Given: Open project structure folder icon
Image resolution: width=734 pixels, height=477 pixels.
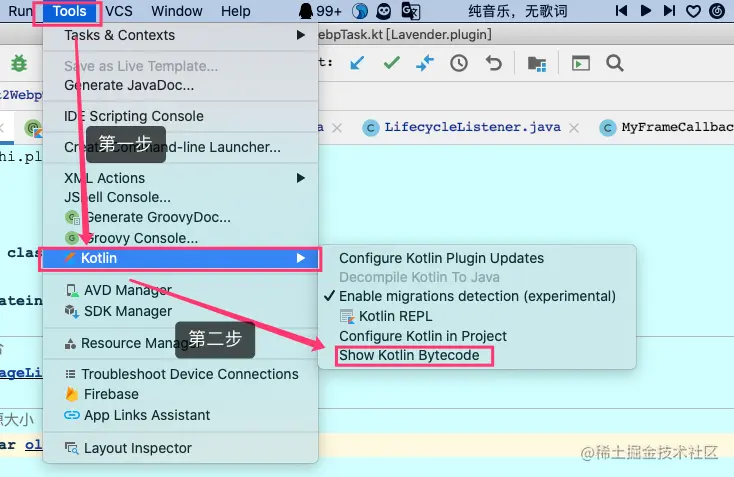Looking at the screenshot, I should (x=537, y=63).
